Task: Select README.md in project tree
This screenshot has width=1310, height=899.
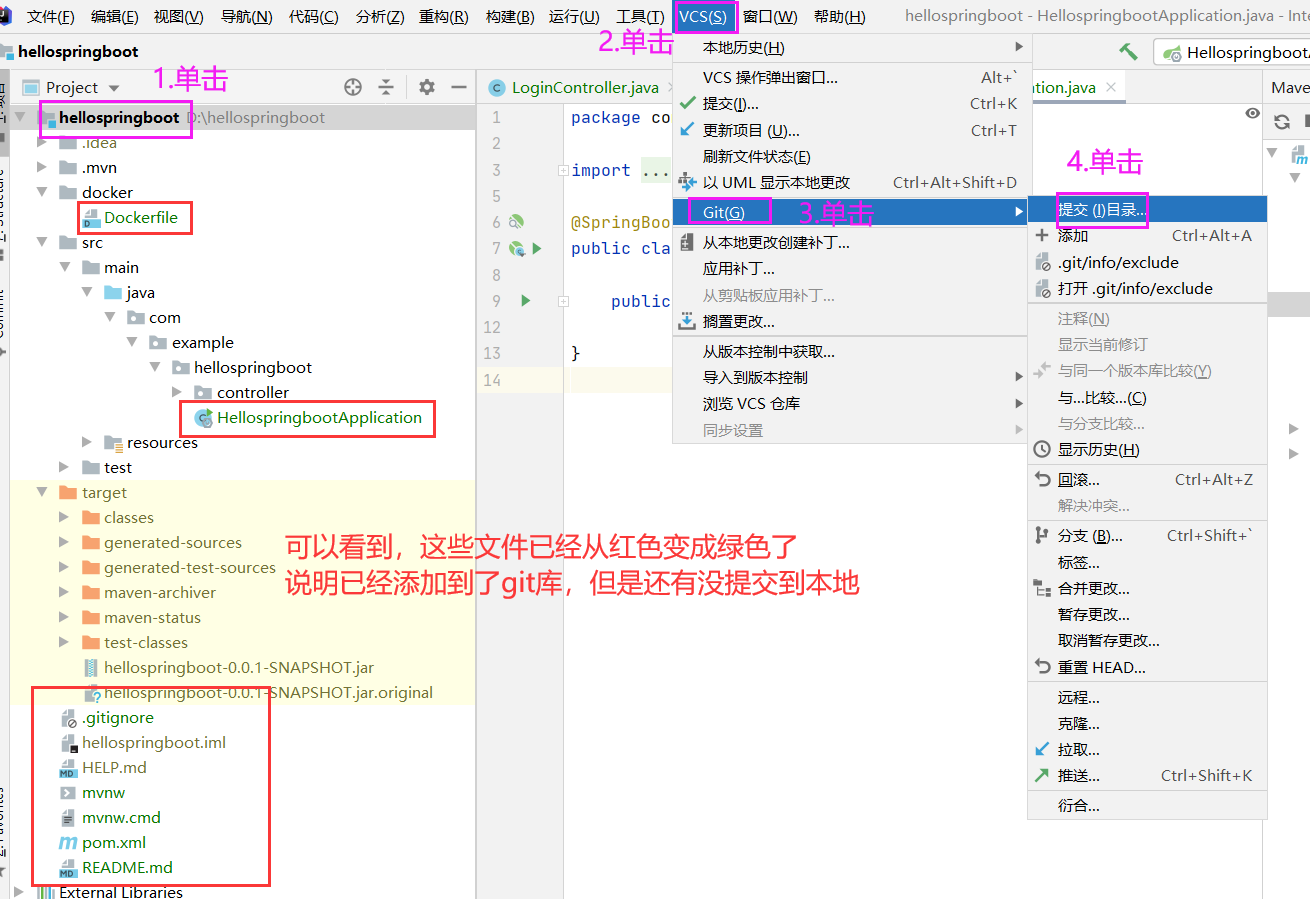Action: [x=127, y=867]
